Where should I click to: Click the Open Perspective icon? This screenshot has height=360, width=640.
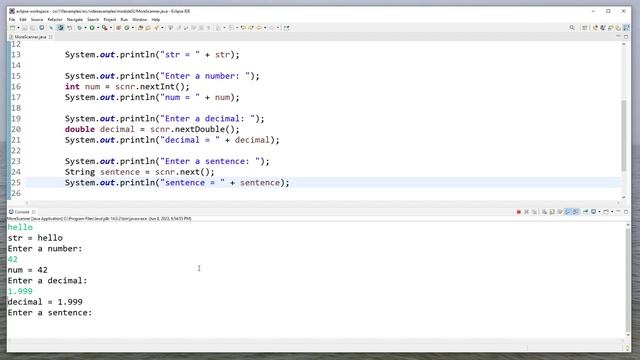[585, 28]
